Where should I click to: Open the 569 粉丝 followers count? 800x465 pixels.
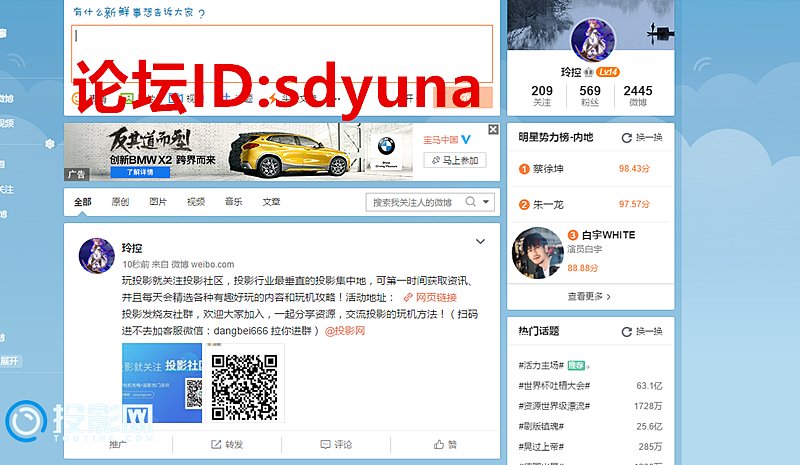click(590, 95)
